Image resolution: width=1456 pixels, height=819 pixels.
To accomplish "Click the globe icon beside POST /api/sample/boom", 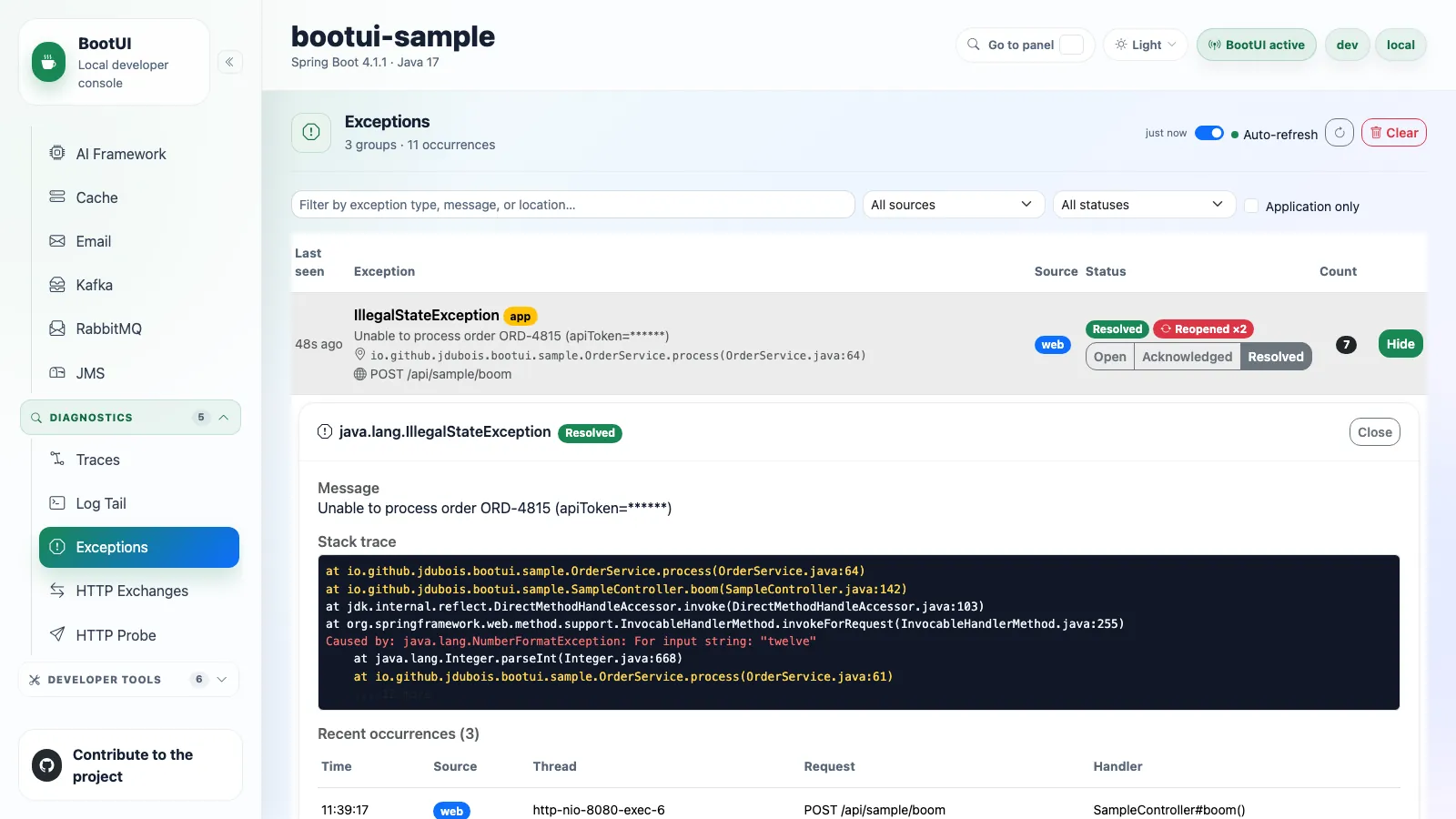I will [x=360, y=374].
